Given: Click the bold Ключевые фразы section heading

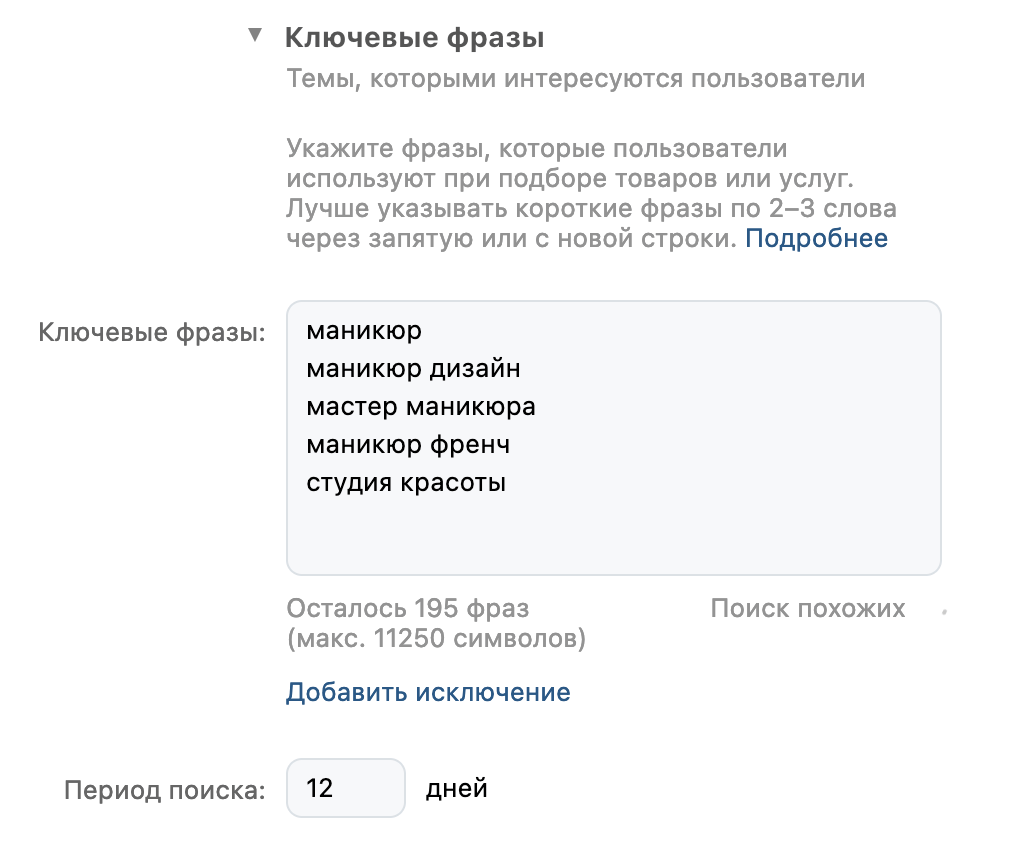Looking at the screenshot, I should [x=414, y=39].
